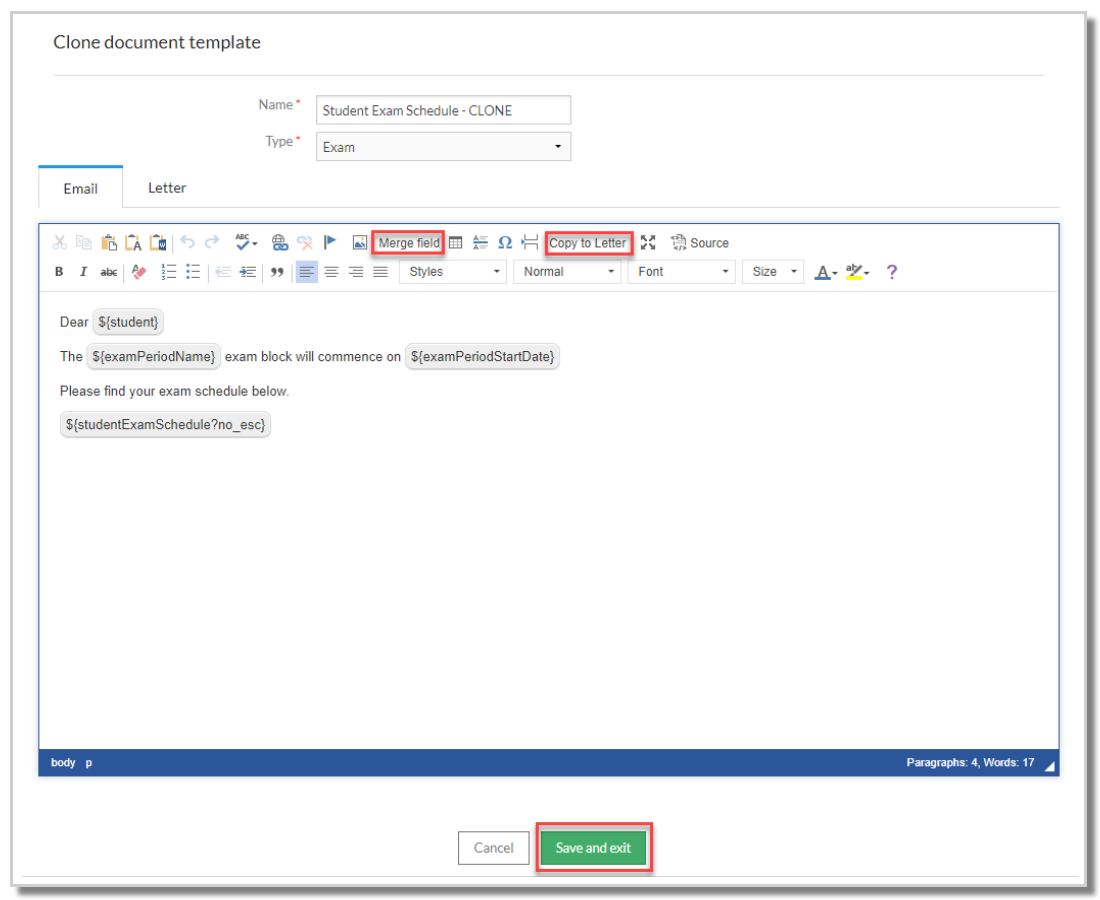Viewport: 1100px width, 900px height.
Task: Maximize the editor with the expand icon
Action: pos(648,243)
